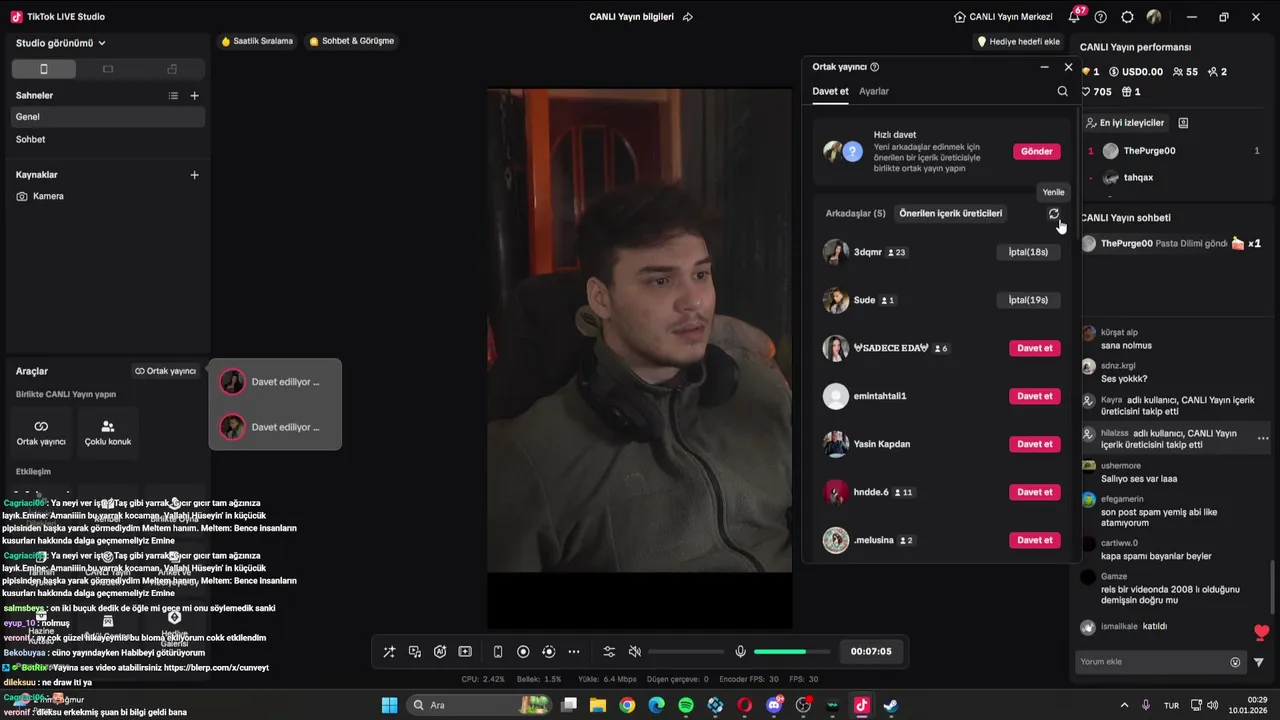The width and height of the screenshot is (1280, 720).
Task: Open the Ortak yayıncı tool in Araçlar header
Action: click(166, 371)
